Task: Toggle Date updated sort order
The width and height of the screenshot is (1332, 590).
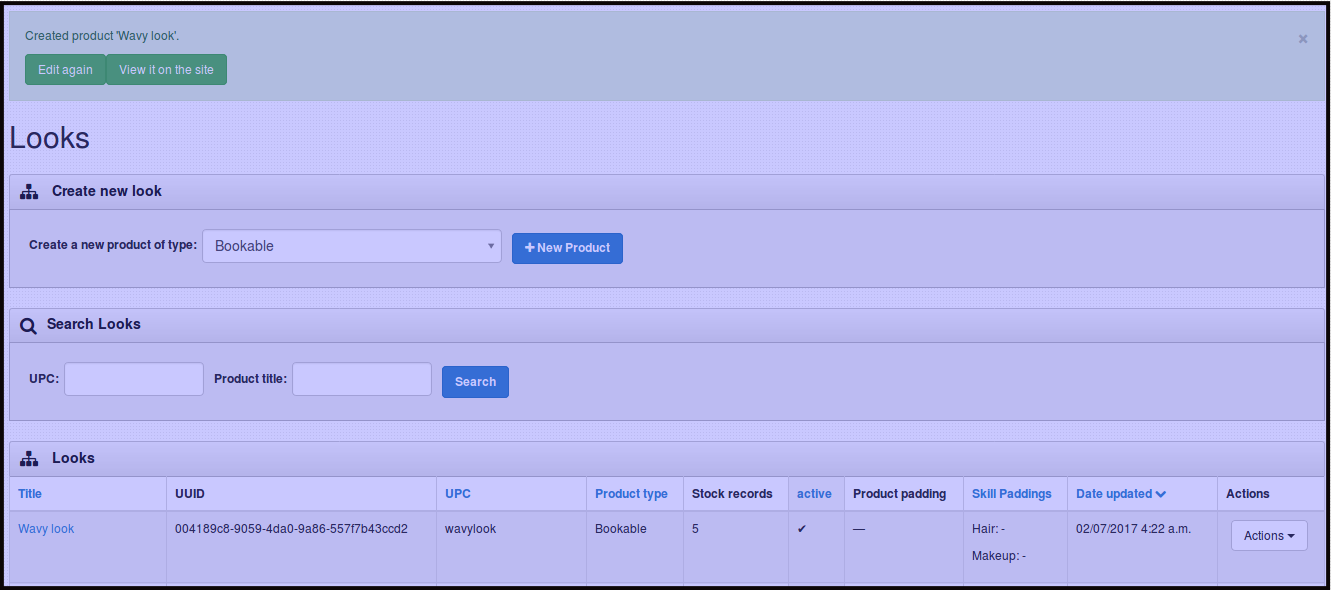Action: 1121,494
